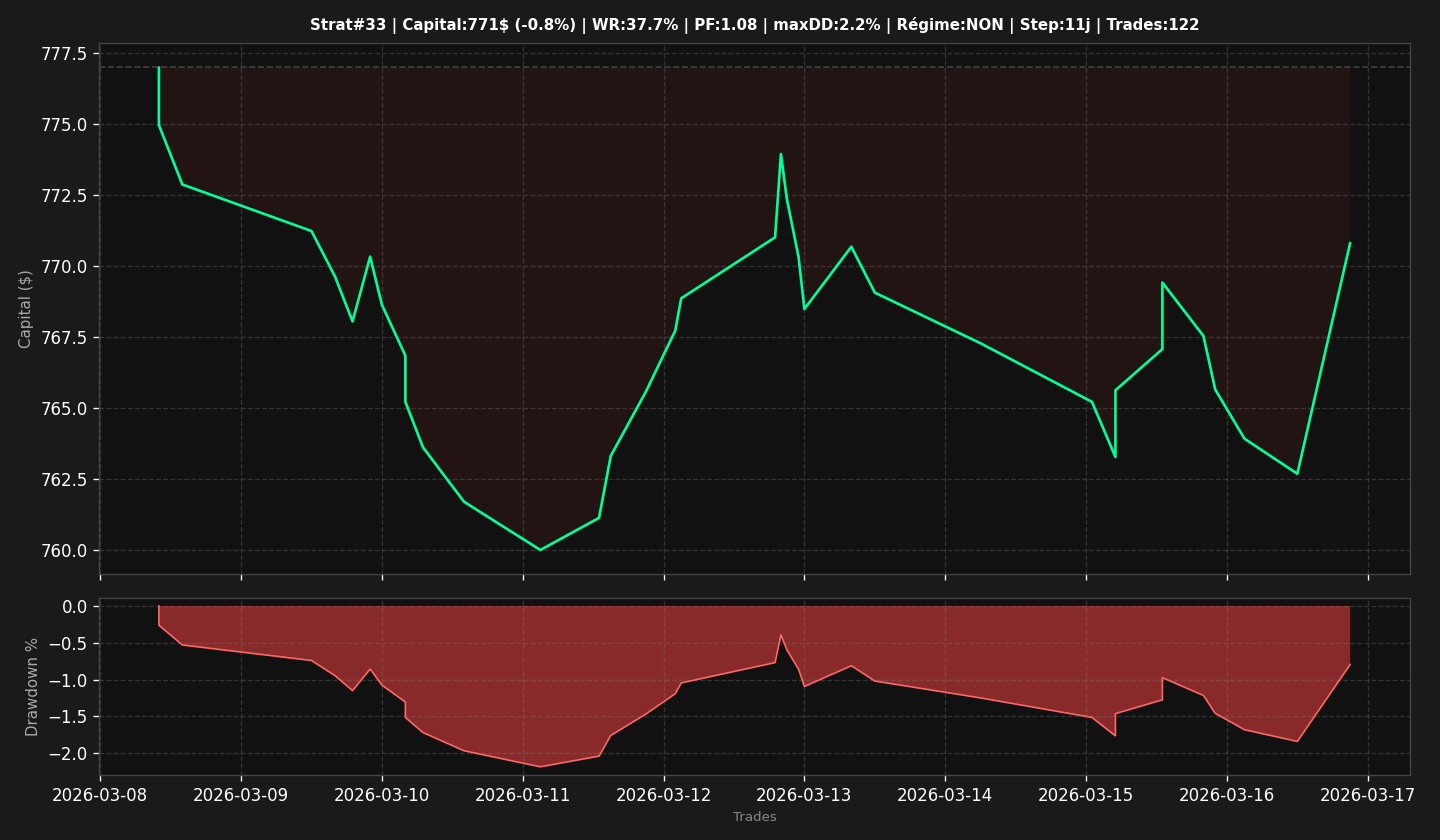Viewport: 1440px width, 840px height.
Task: Click the 2026-03-08 date axis label
Action: (x=100, y=795)
